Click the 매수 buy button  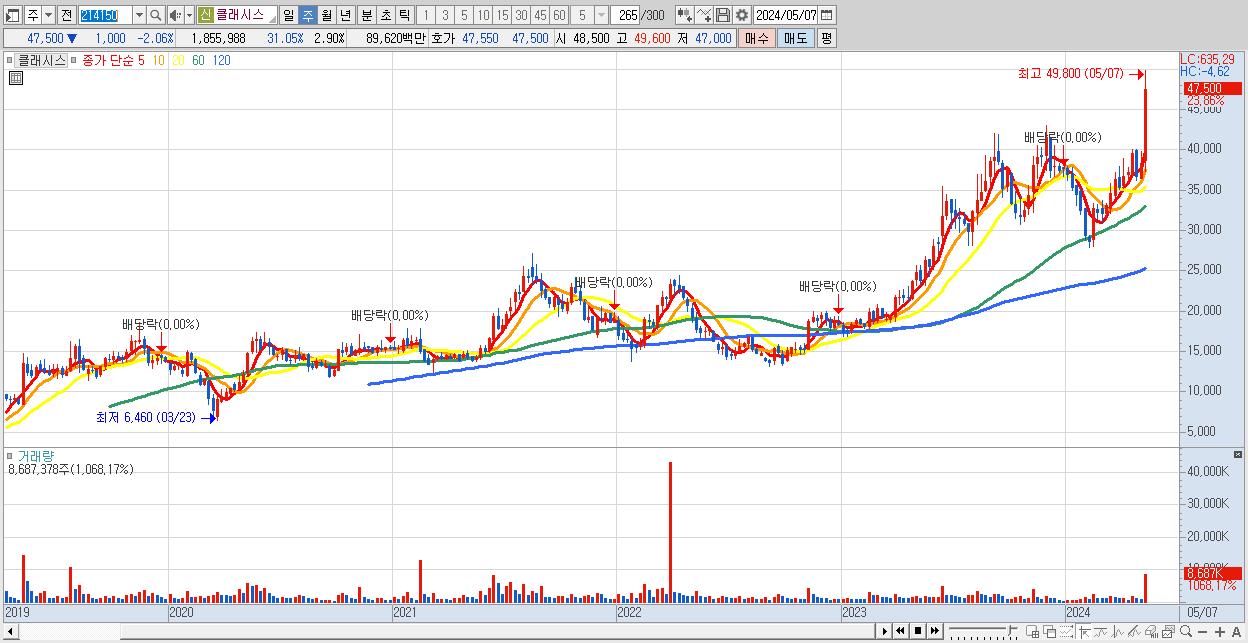click(756, 38)
